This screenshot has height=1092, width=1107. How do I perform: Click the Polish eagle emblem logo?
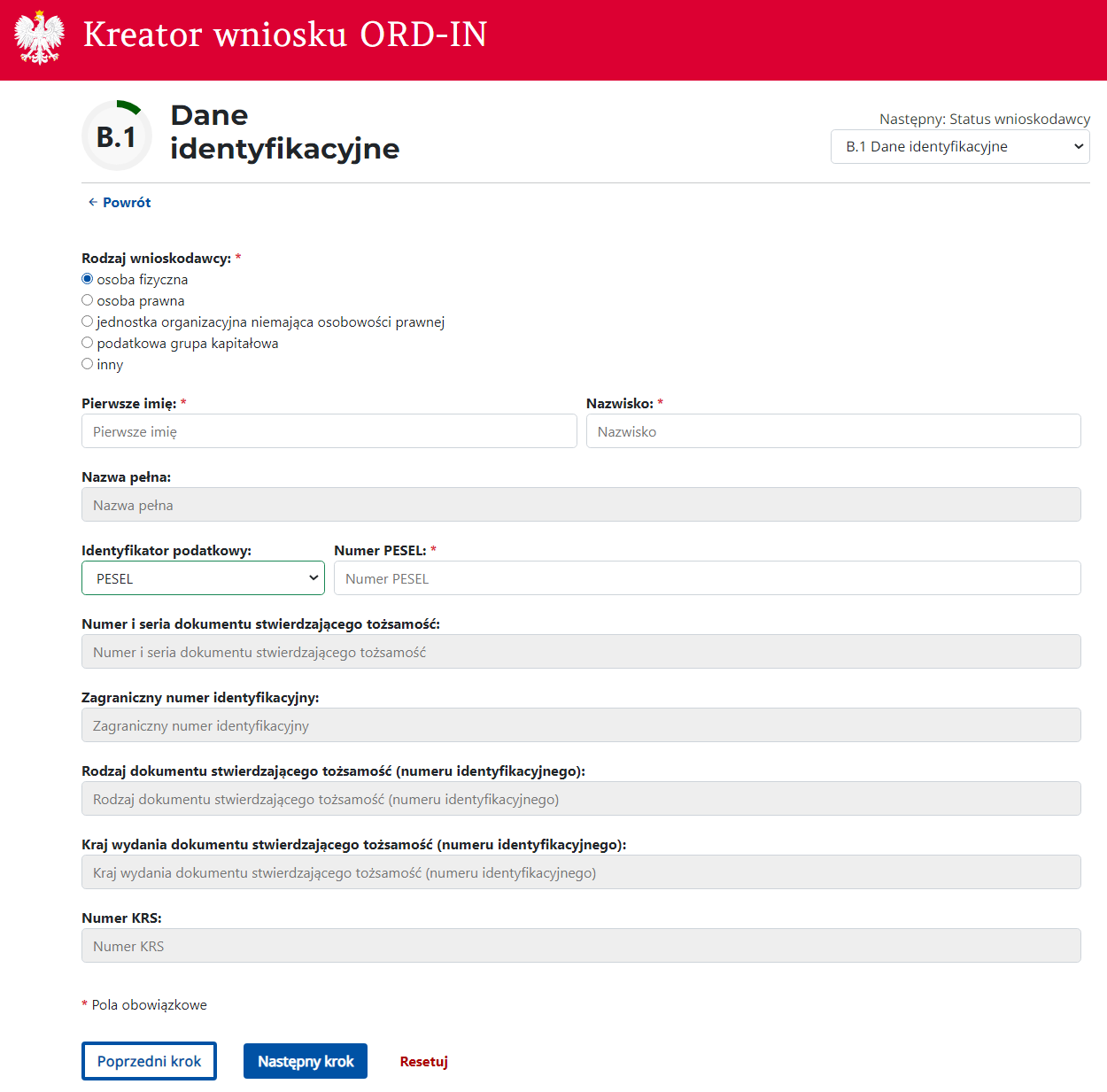pos(40,38)
